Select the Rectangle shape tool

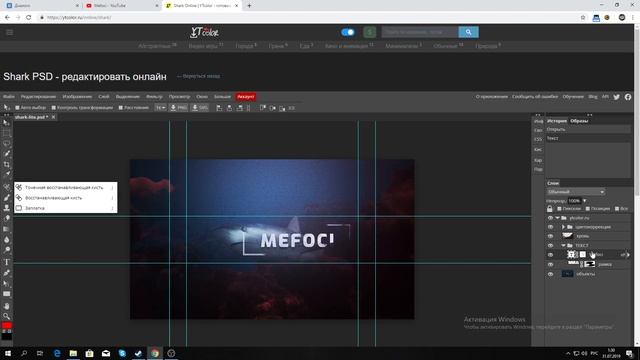tap(7, 294)
